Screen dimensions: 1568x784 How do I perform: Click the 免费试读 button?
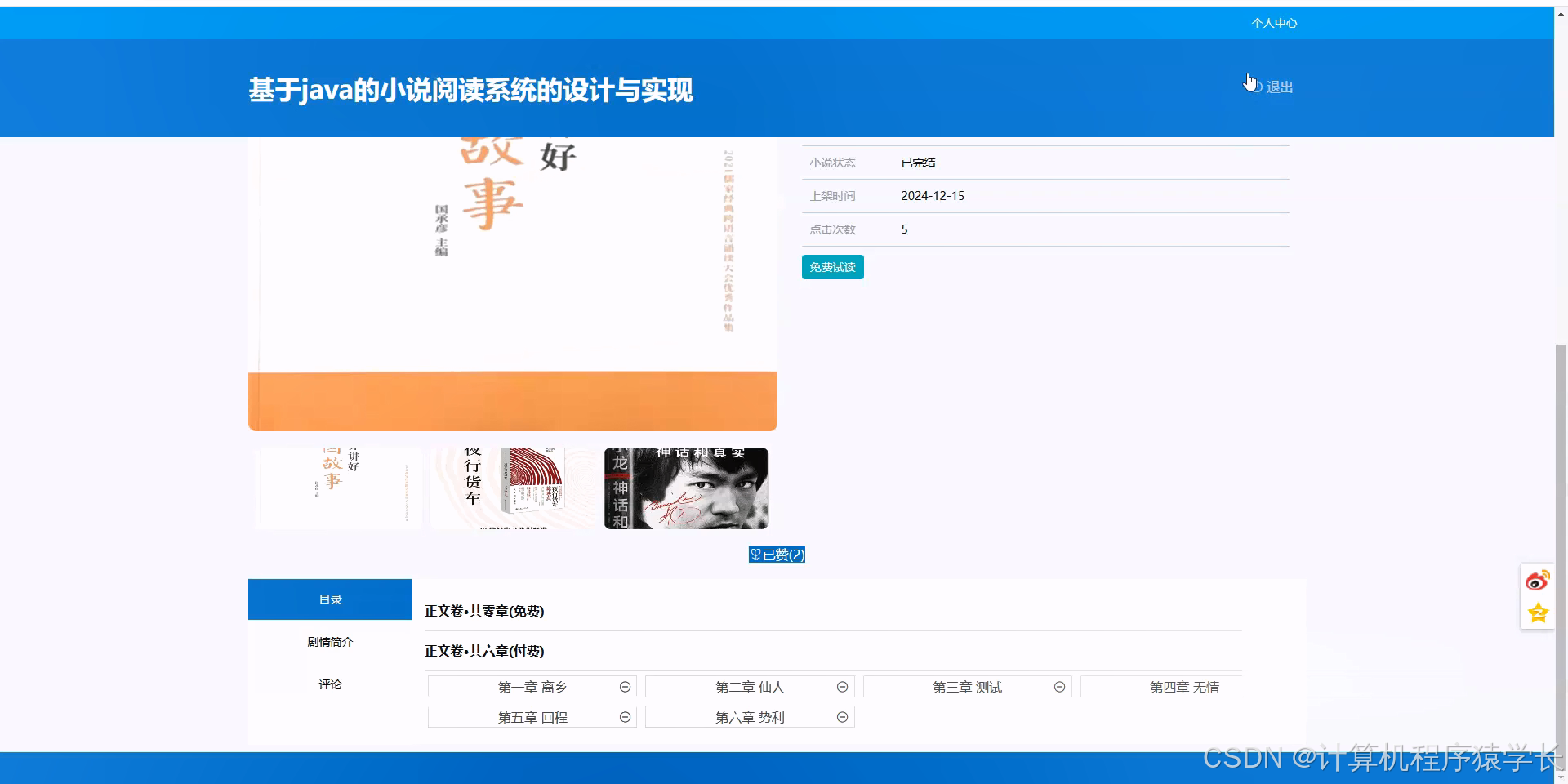tap(831, 267)
